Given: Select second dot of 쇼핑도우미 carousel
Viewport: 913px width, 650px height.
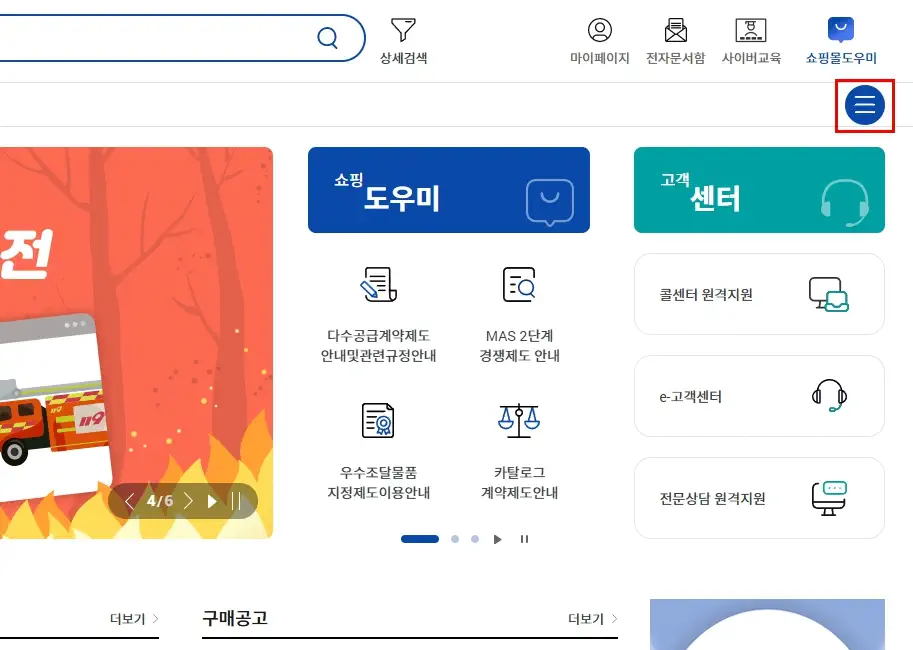Looking at the screenshot, I should pos(455,539).
